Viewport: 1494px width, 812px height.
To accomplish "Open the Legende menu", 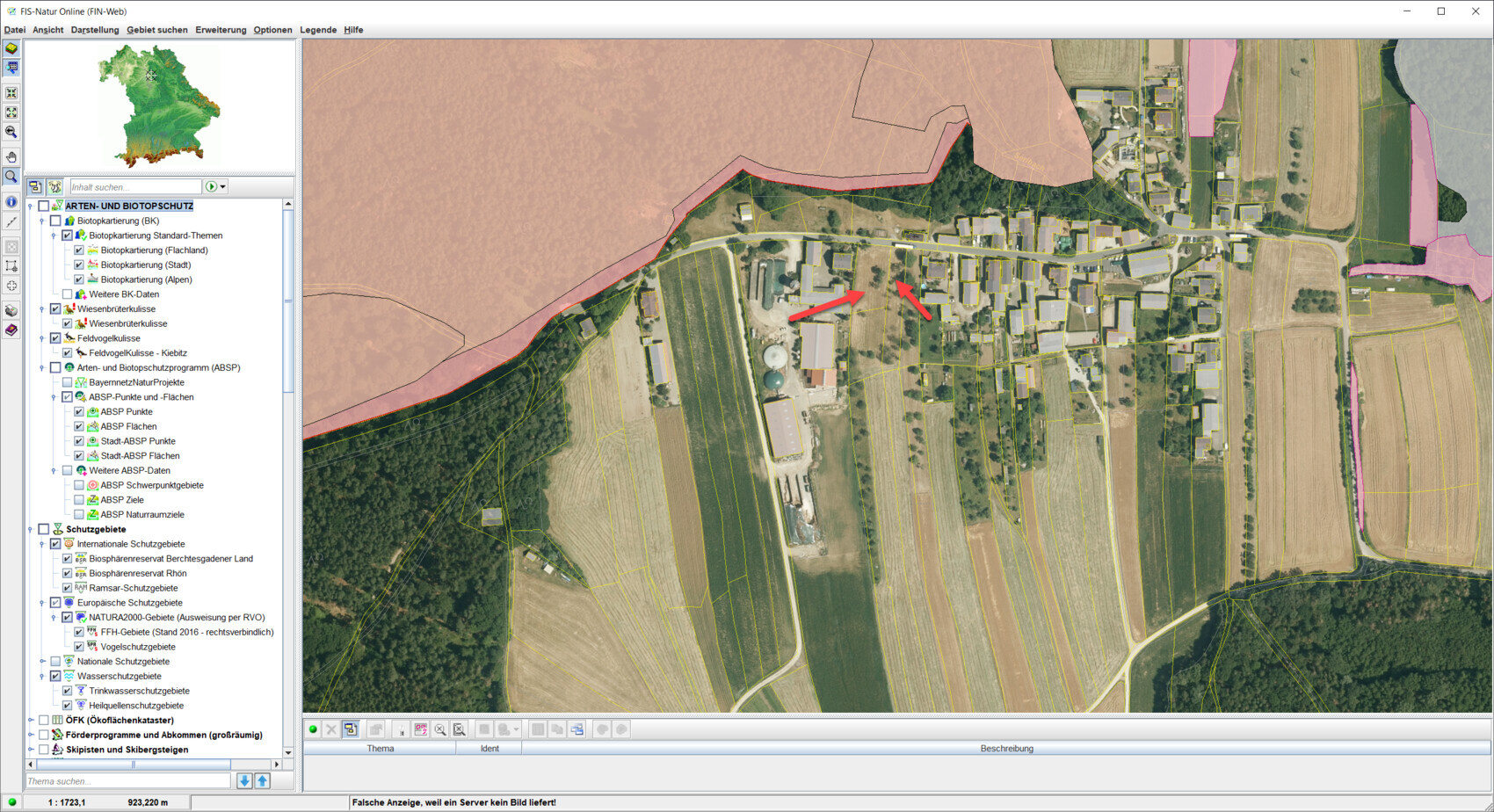I will click(317, 30).
